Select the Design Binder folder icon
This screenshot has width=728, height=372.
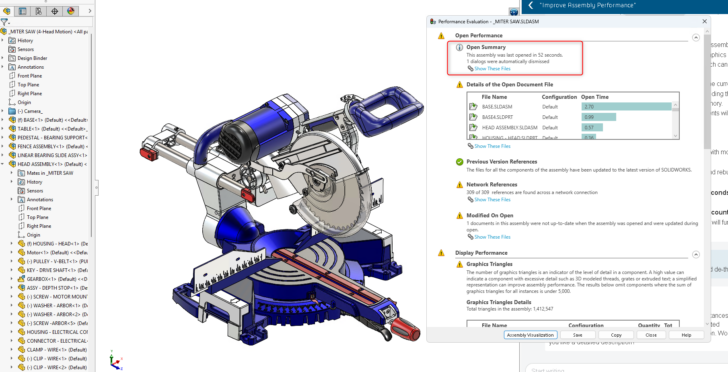tap(12, 58)
